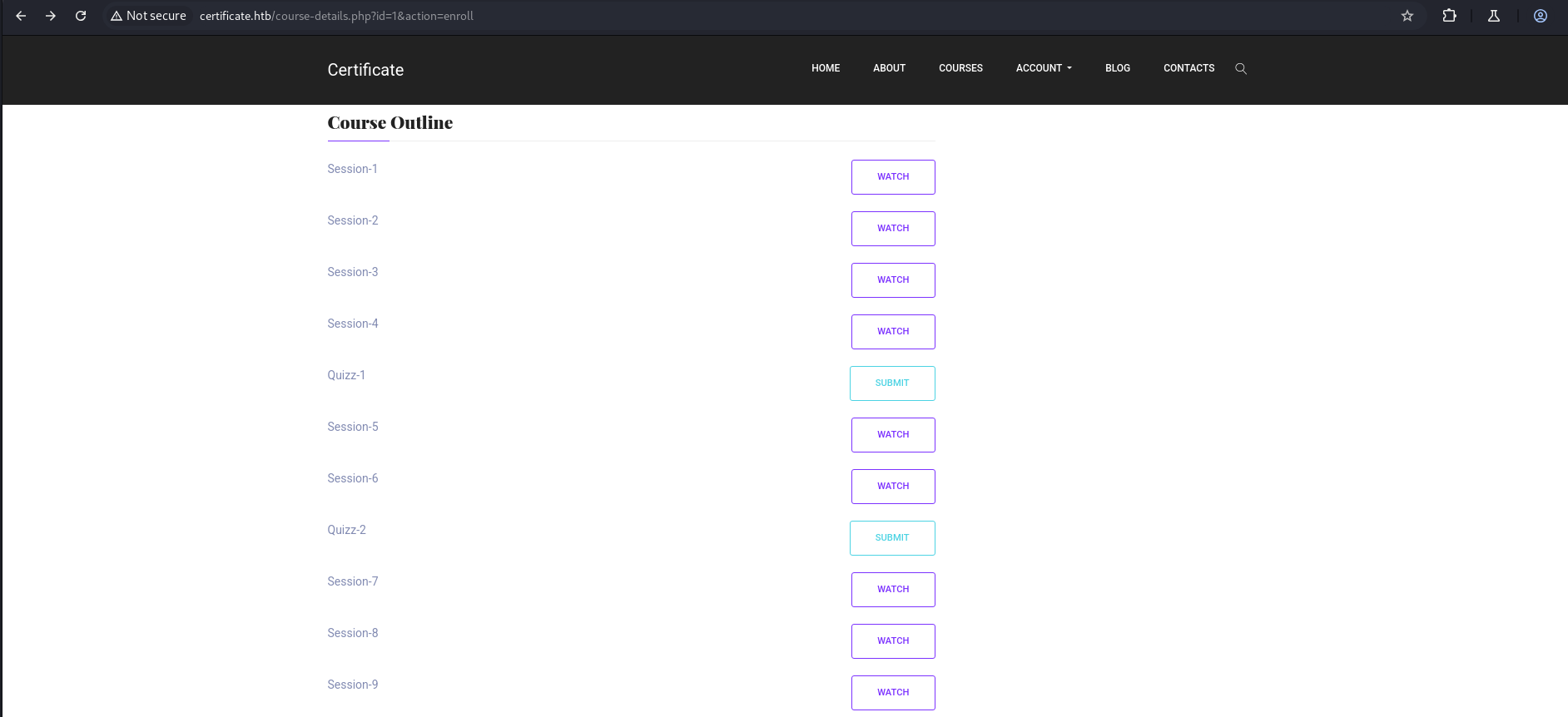Open the lab flask icon in toolbar
The width and height of the screenshot is (1568, 717).
click(1494, 16)
